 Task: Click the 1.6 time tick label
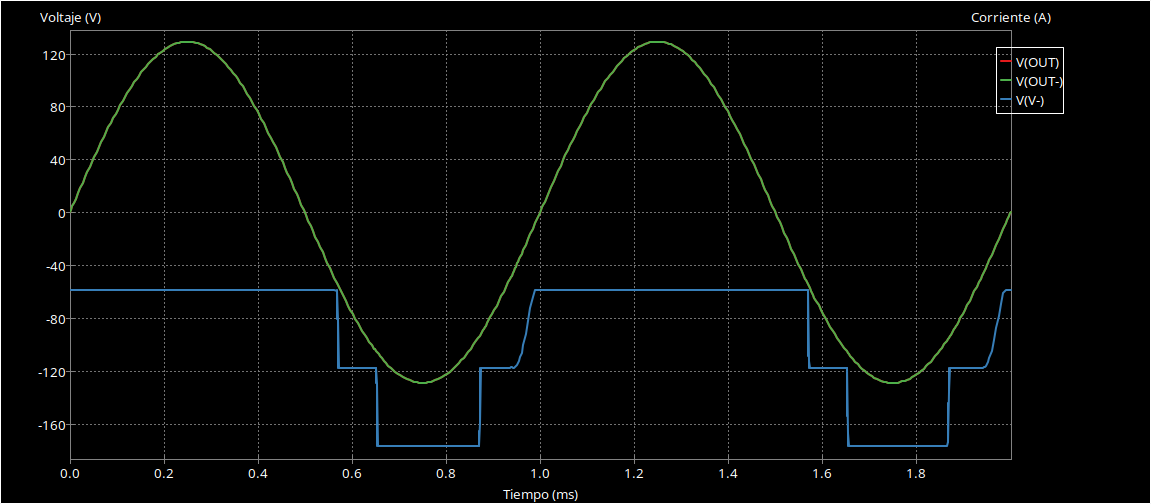pyautogui.click(x=822, y=474)
